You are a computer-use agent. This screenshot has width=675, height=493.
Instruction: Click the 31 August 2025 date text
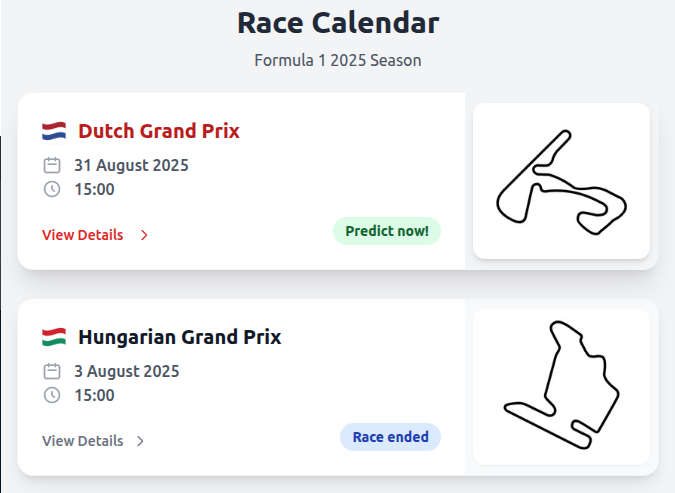(x=131, y=165)
